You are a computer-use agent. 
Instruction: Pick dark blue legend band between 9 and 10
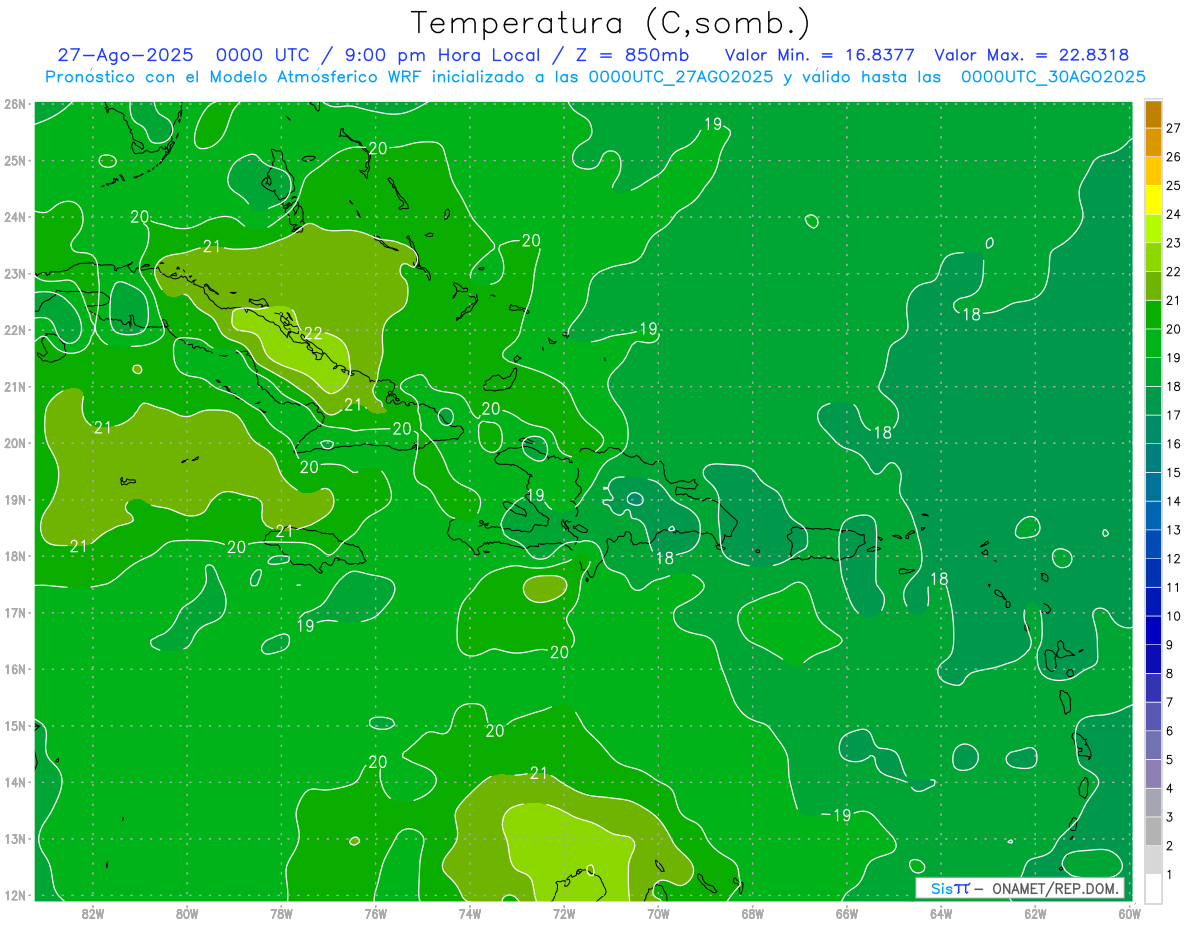(1153, 630)
